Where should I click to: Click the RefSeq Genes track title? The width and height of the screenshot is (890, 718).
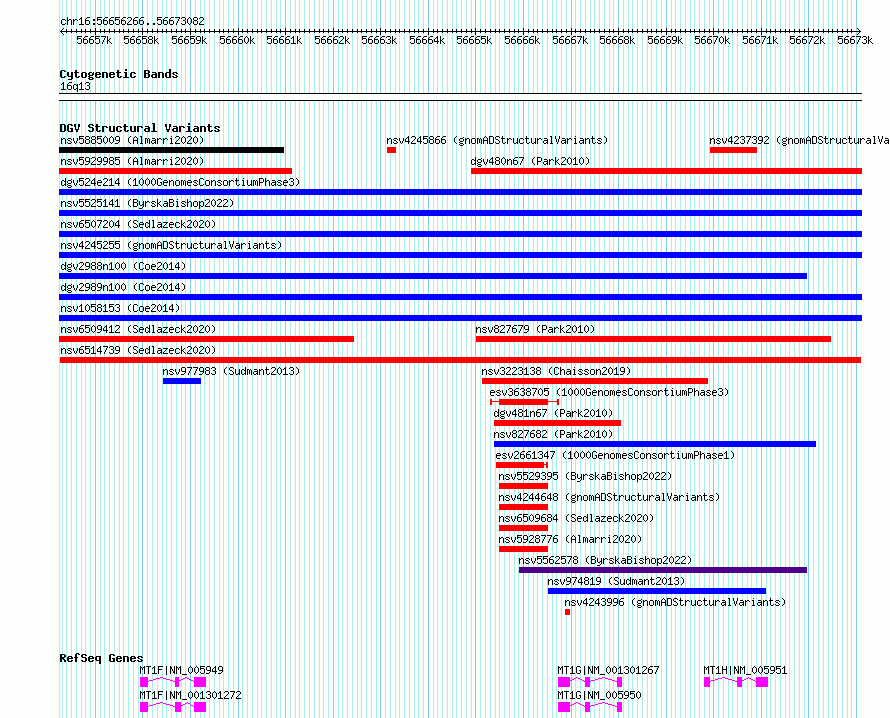coord(101,658)
